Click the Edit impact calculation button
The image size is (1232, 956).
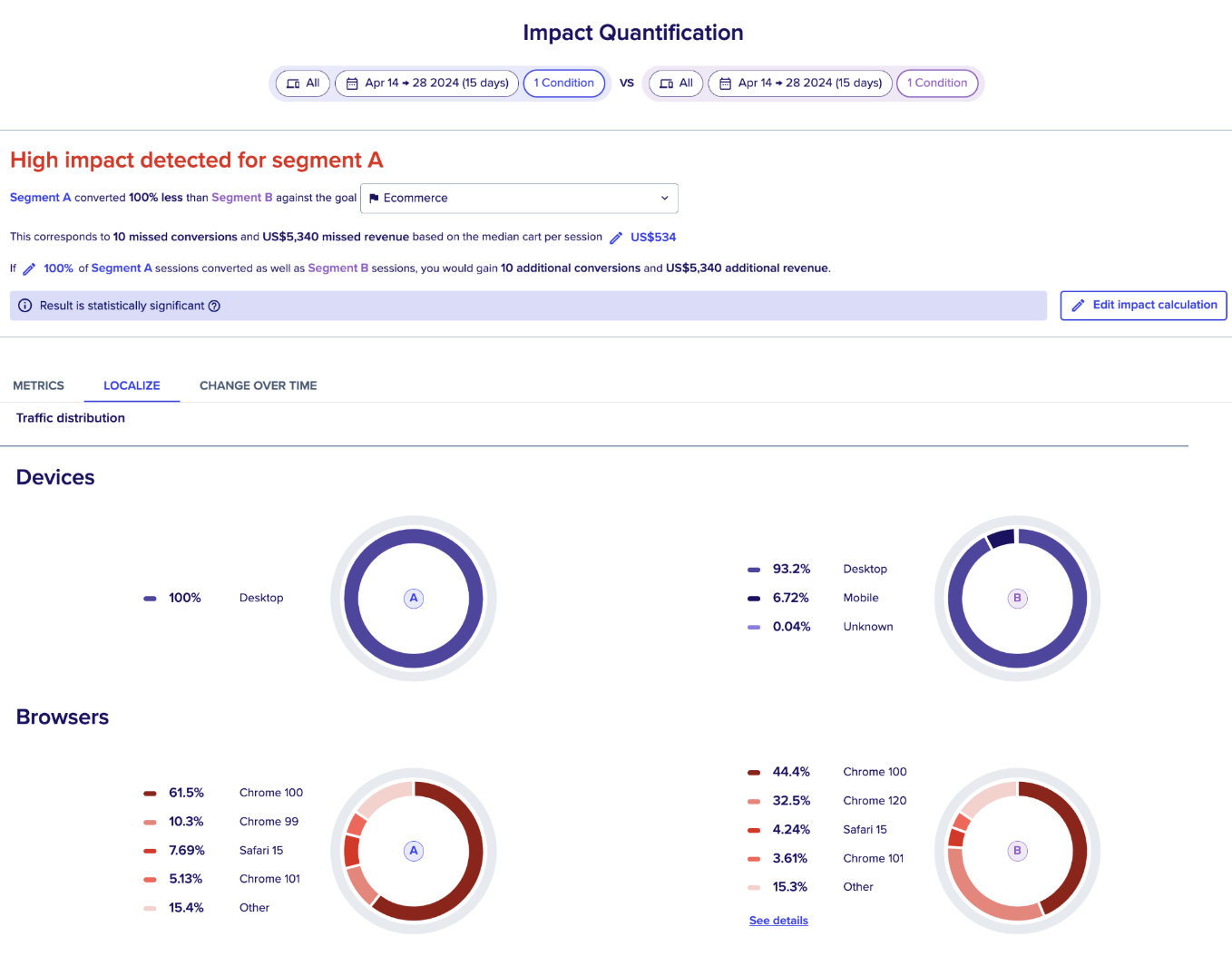pos(1143,305)
